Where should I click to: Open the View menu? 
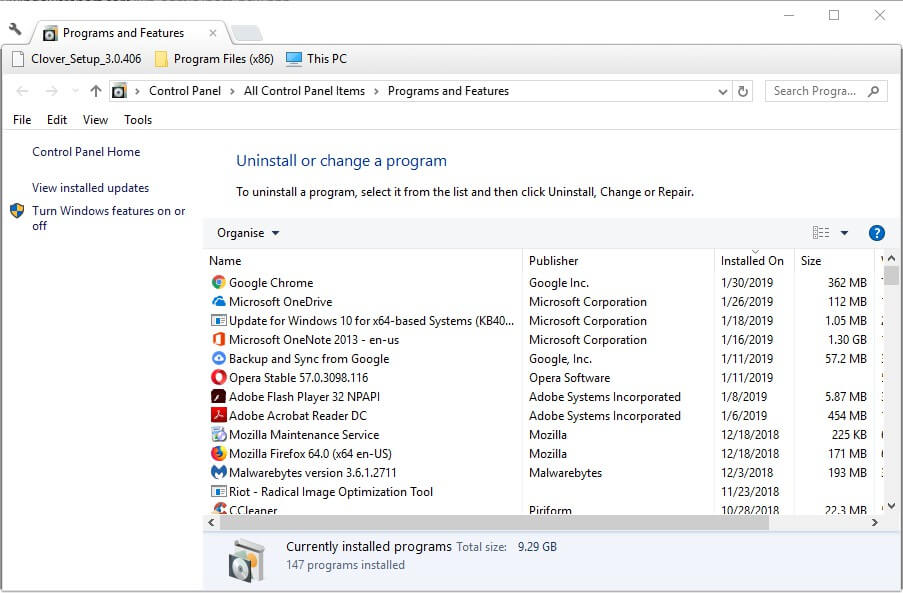coord(95,120)
